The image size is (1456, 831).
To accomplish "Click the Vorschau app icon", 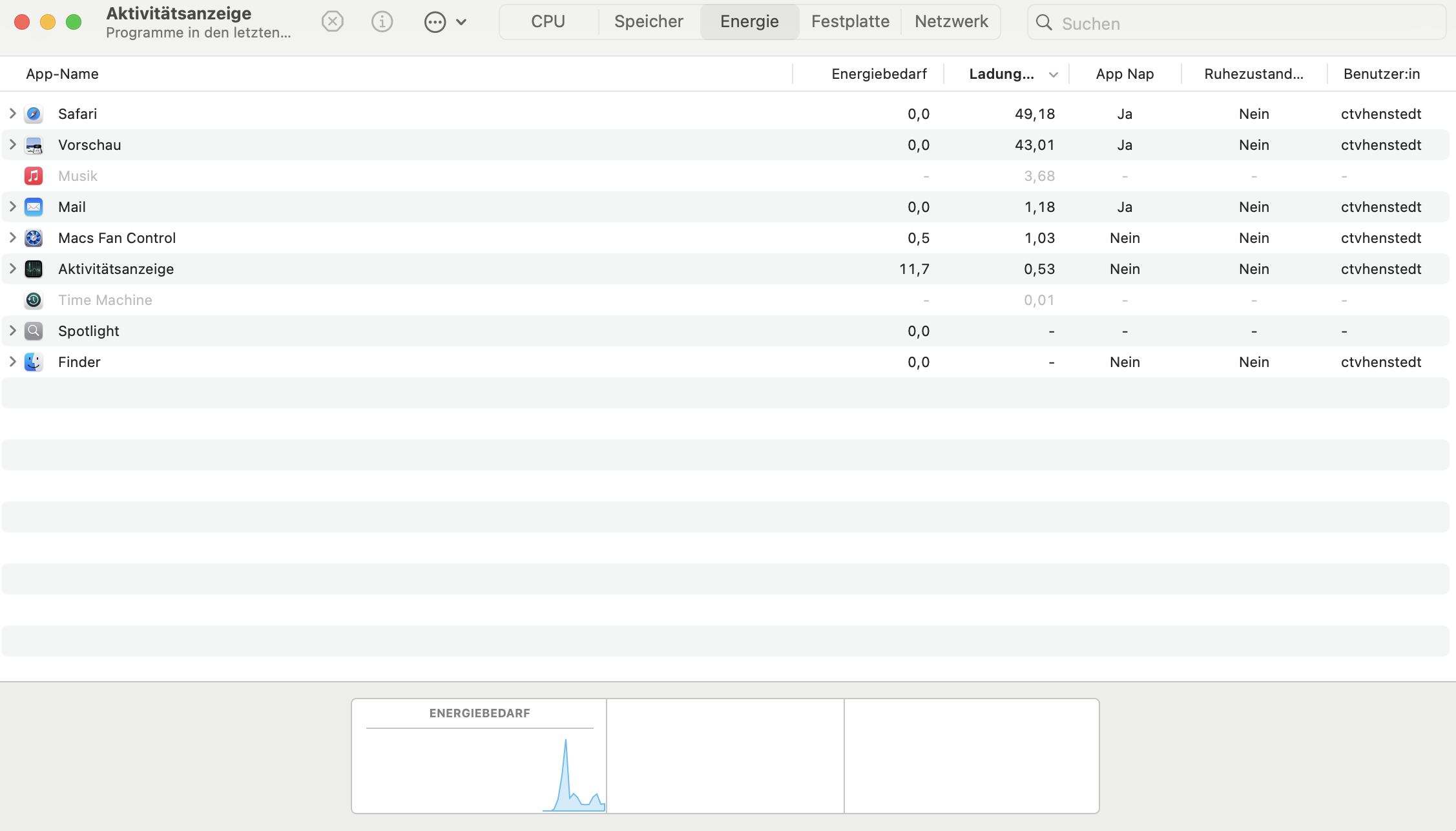I will coord(34,145).
